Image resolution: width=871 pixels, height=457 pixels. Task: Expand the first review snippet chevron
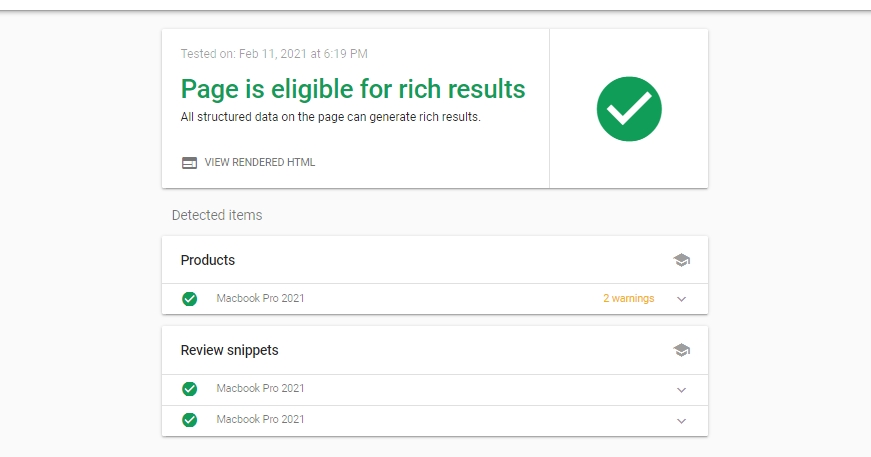(x=682, y=390)
